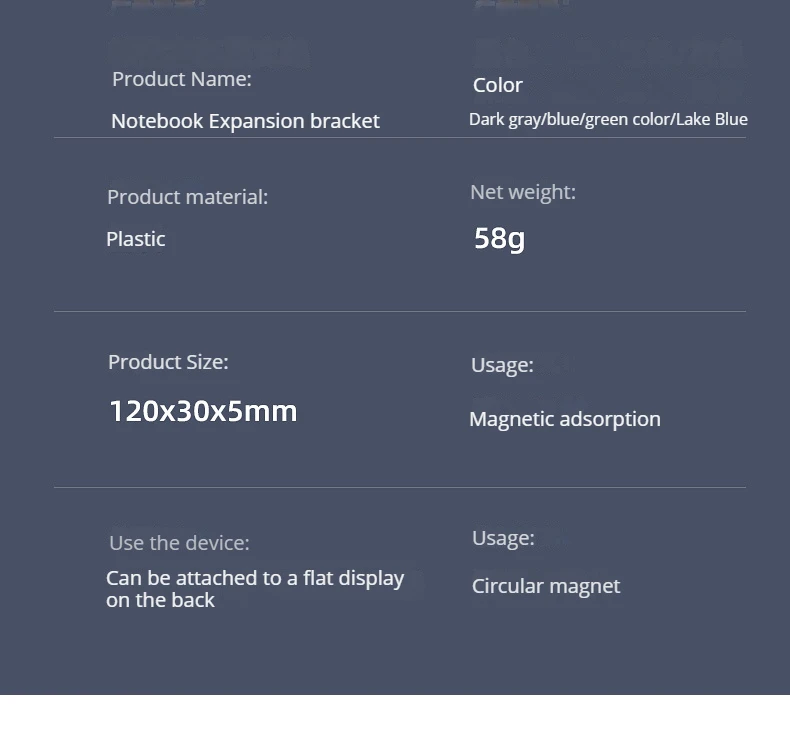The width and height of the screenshot is (790, 736).
Task: Click the "Usage:" label above Circular magnet
Action: pyautogui.click(x=503, y=538)
